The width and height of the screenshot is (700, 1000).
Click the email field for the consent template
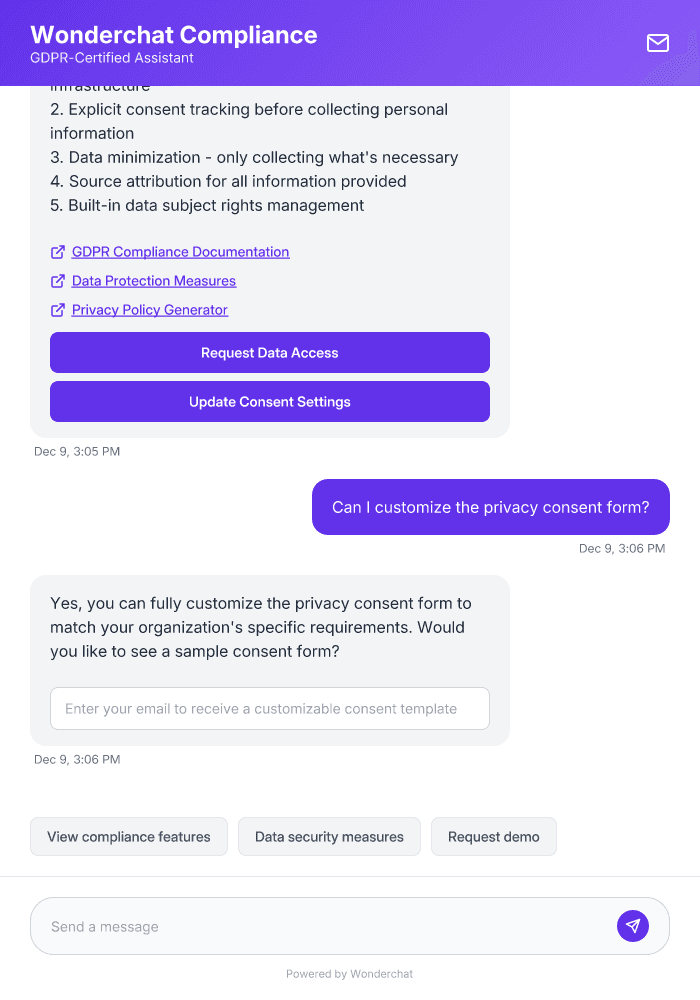pyautogui.click(x=270, y=708)
